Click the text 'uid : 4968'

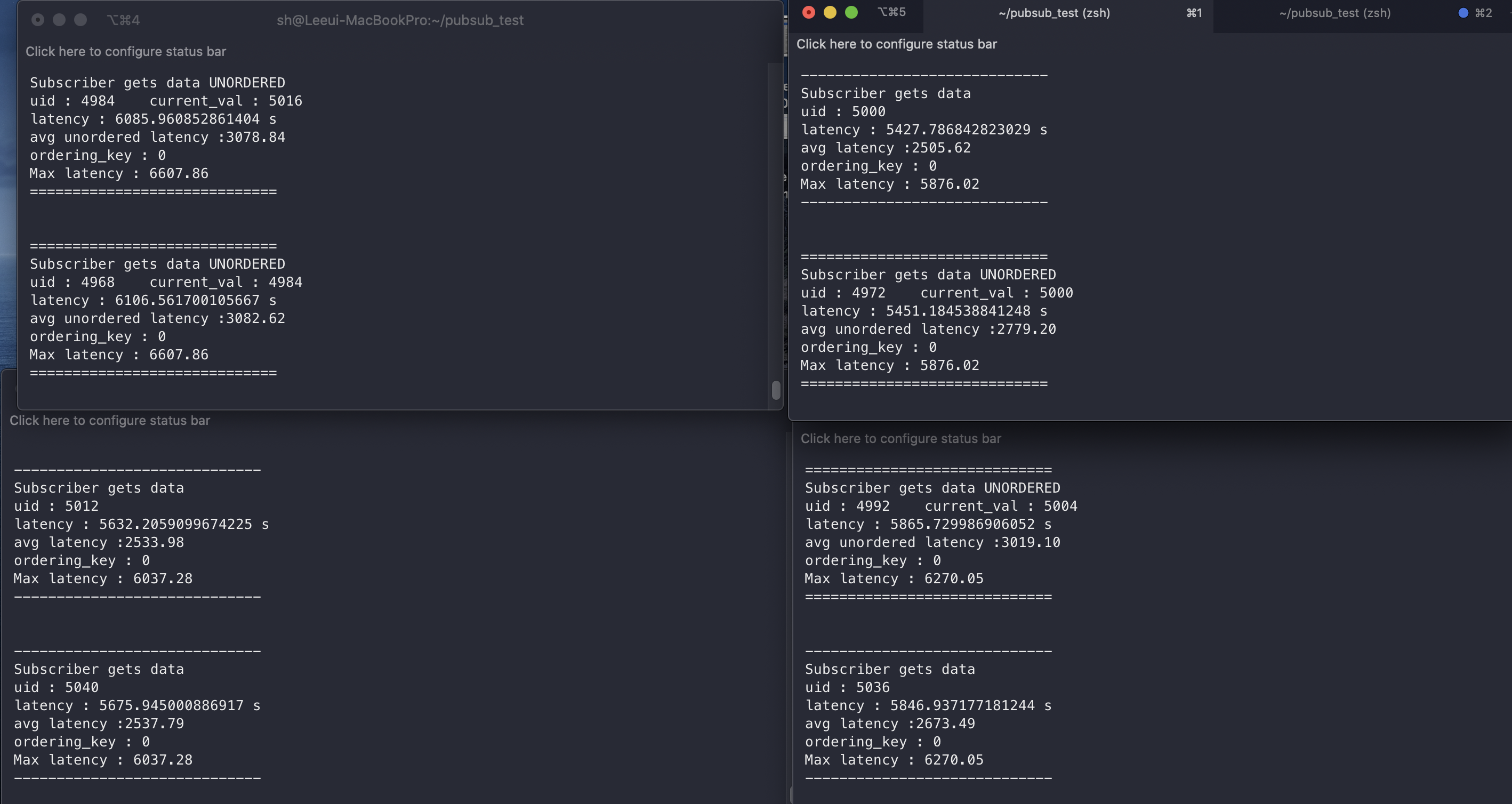click(x=72, y=282)
